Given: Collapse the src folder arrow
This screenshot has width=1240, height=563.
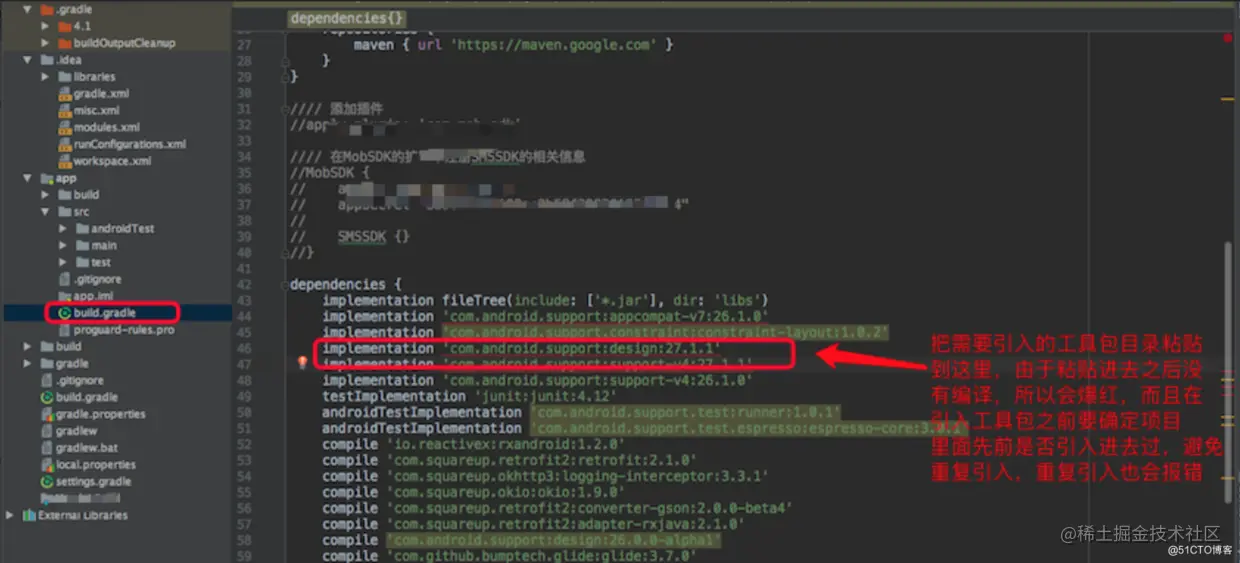Looking at the screenshot, I should point(45,212).
